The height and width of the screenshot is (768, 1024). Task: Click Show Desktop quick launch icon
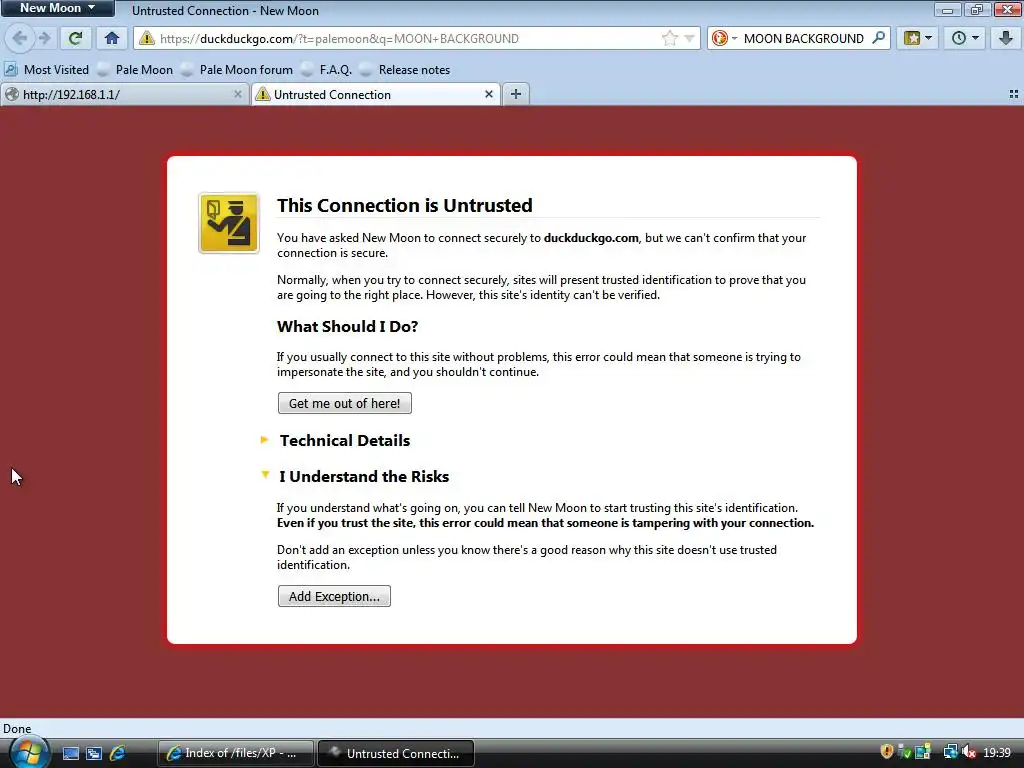tap(71, 754)
